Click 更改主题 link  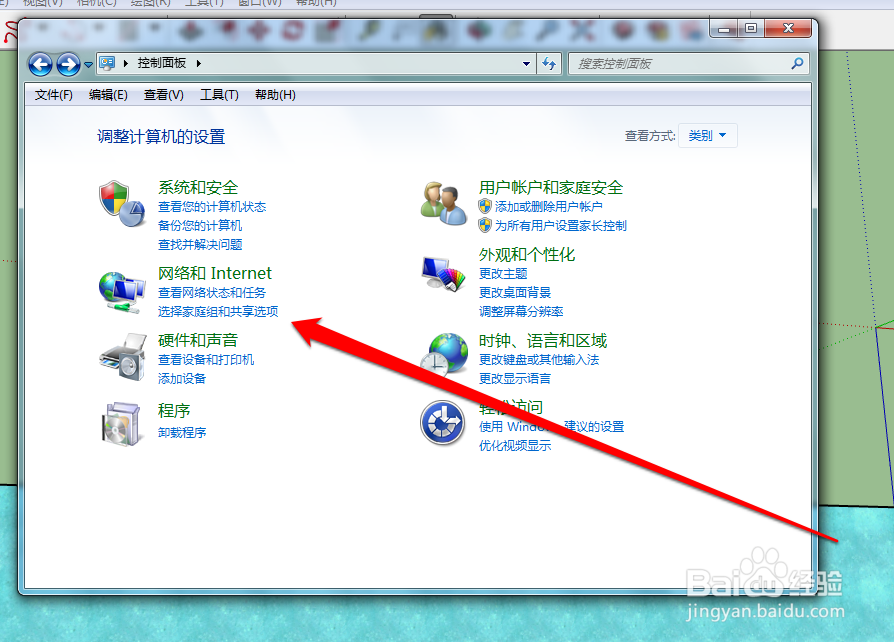point(503,274)
